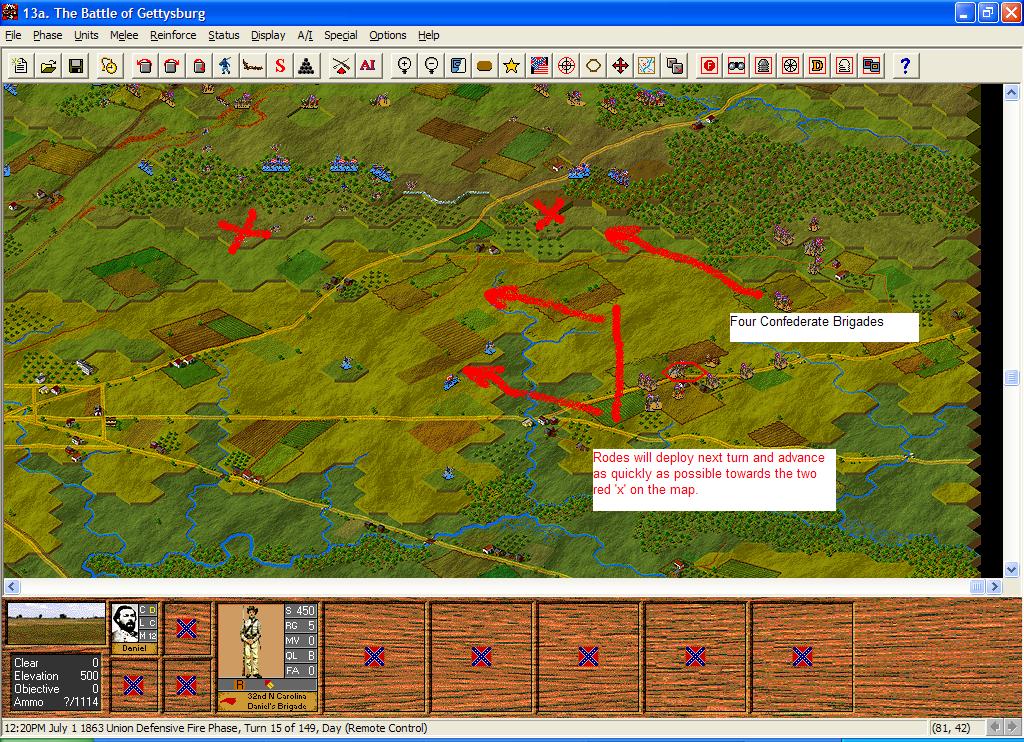Click the map's vertical scrollbar up arrow
Screen dimensions: 1024x742
pyautogui.click(x=1012, y=93)
